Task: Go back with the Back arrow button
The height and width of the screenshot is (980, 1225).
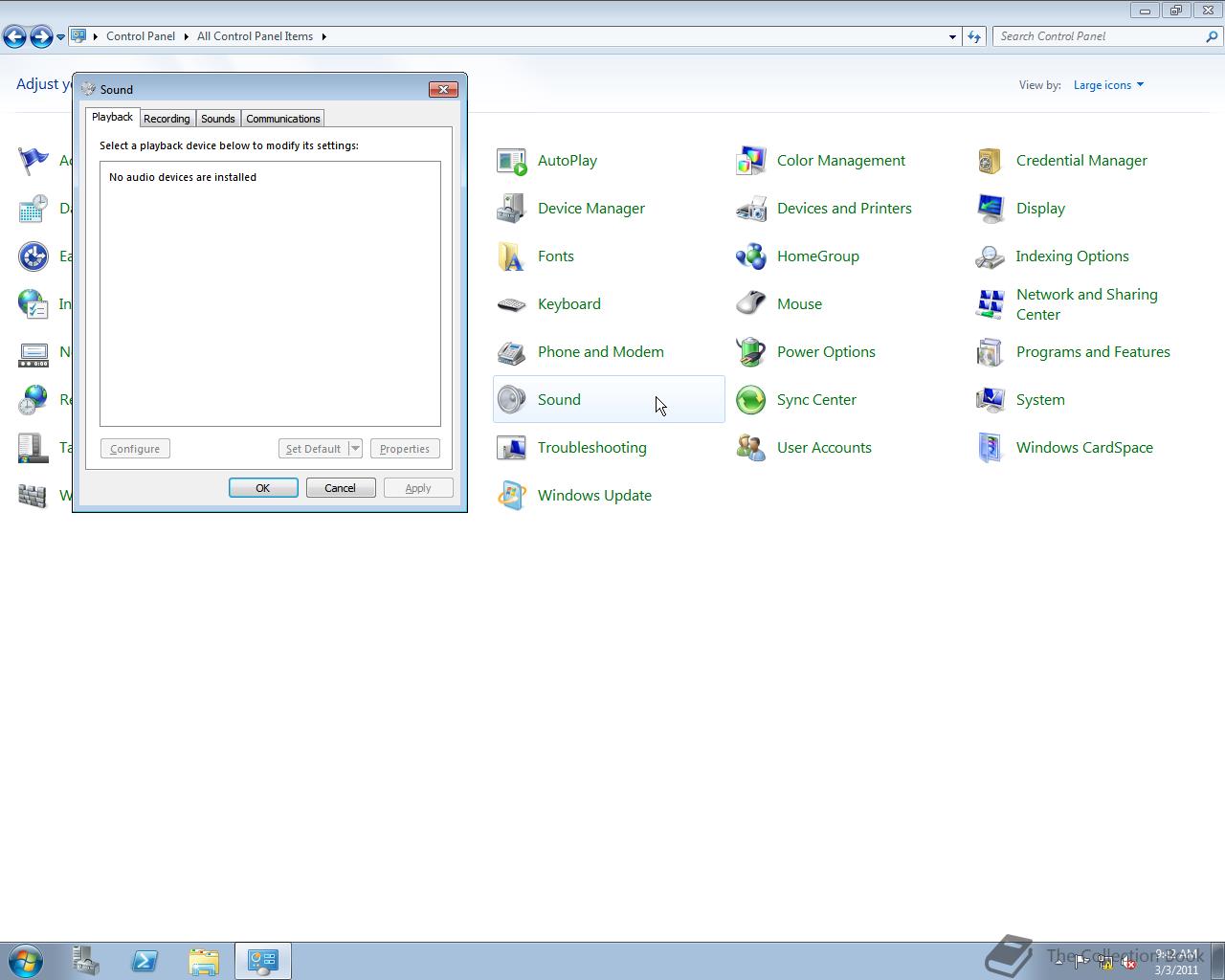Action: [14, 36]
